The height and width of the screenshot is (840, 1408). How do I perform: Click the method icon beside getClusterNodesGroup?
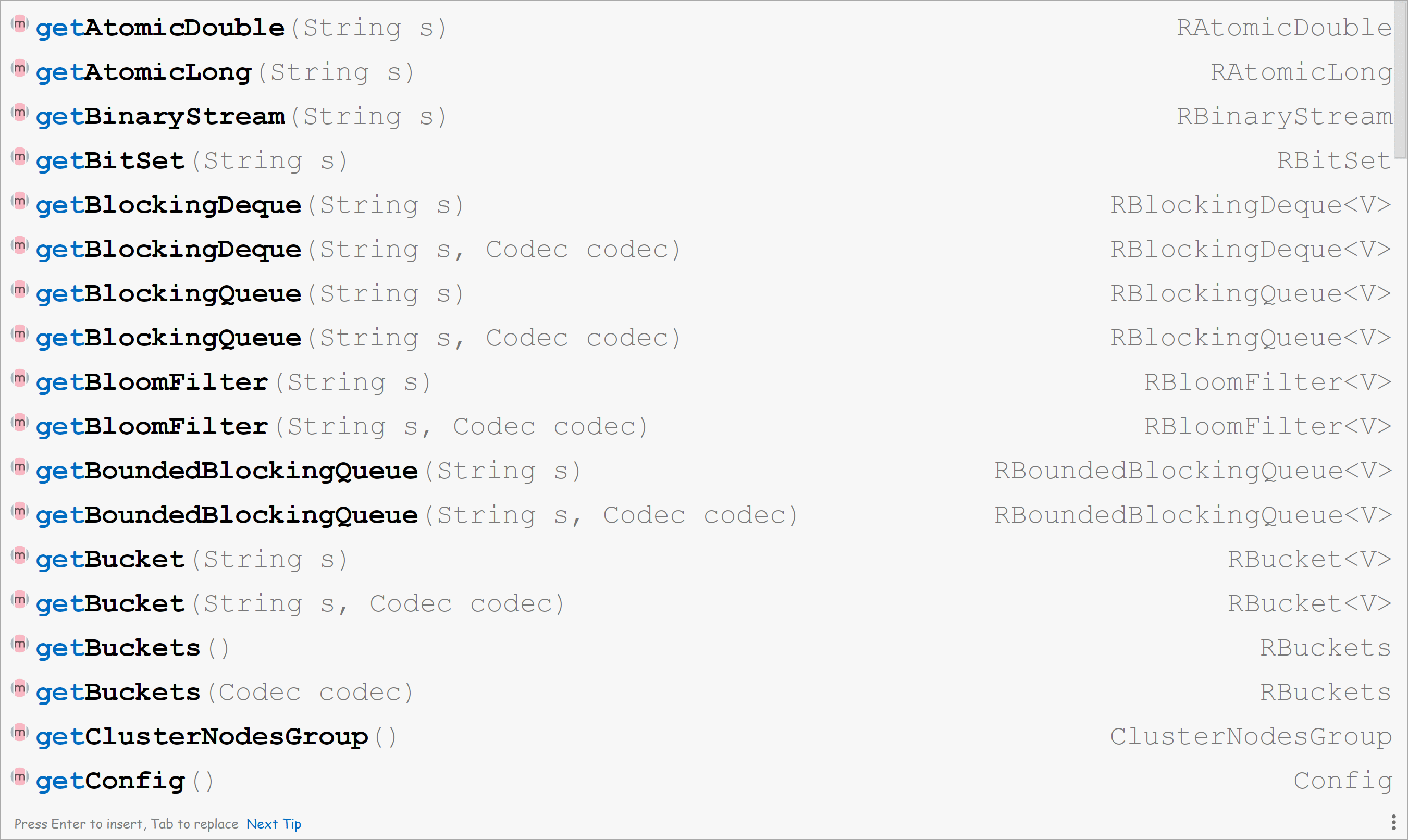click(20, 733)
